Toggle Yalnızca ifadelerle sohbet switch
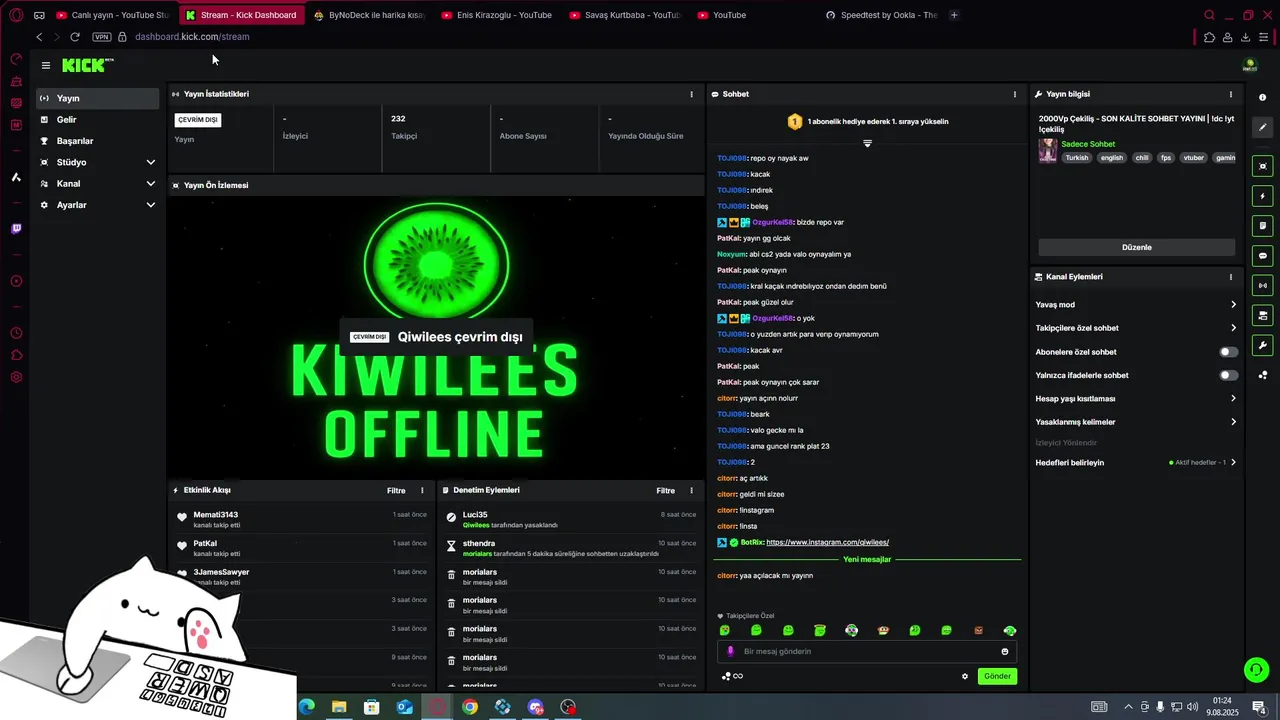This screenshot has width=1280, height=720. tap(1229, 375)
